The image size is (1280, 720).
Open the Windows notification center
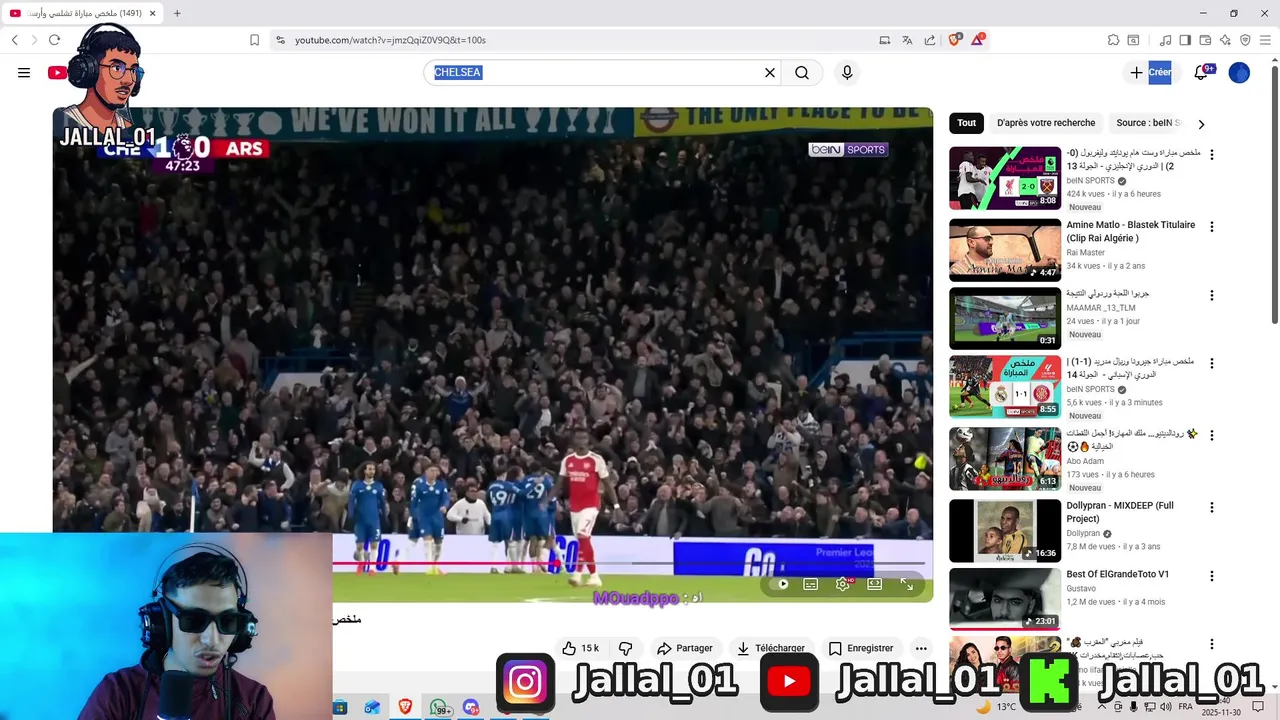tap(1258, 707)
